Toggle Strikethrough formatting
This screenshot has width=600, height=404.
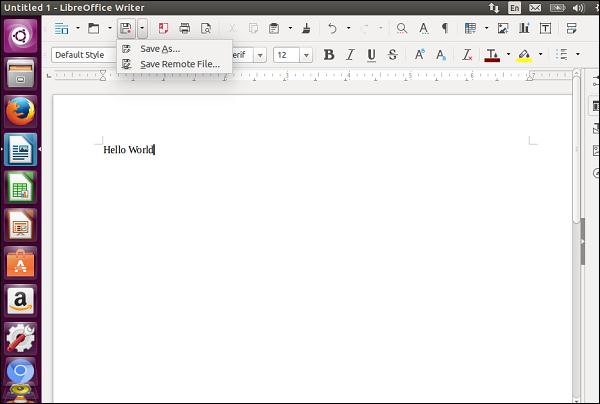[392, 54]
